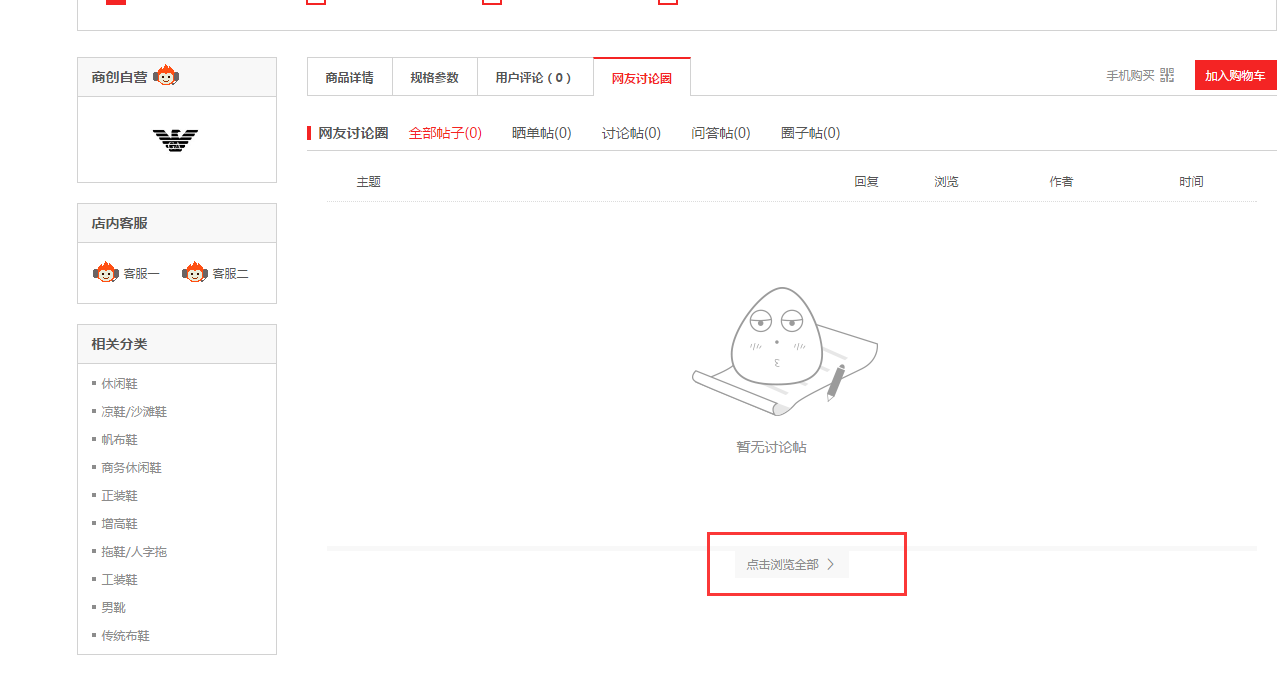Click the 浏览 column header

click(946, 182)
